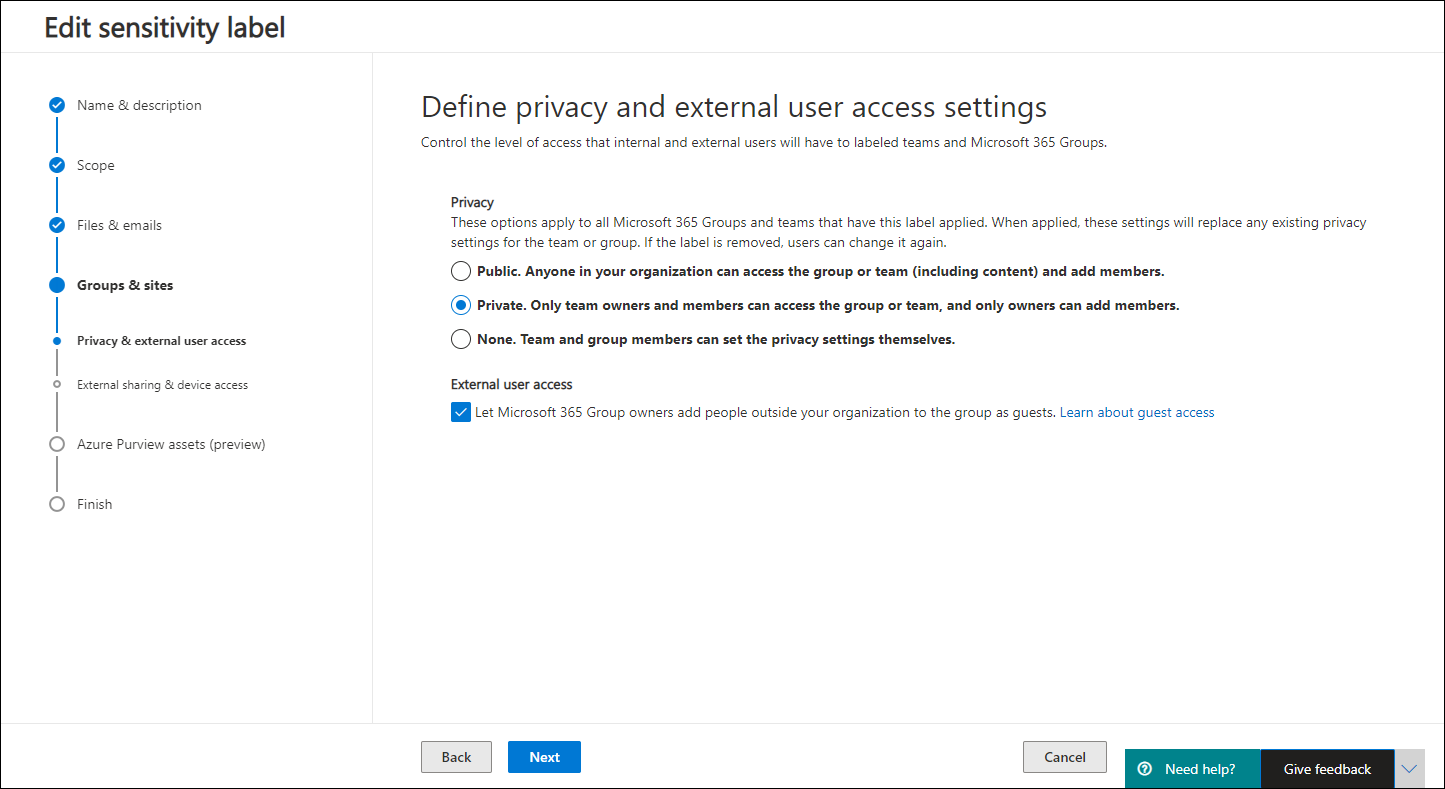The image size is (1445, 789).
Task: Click the Files & emails checkmark step icon
Action: click(x=57, y=225)
